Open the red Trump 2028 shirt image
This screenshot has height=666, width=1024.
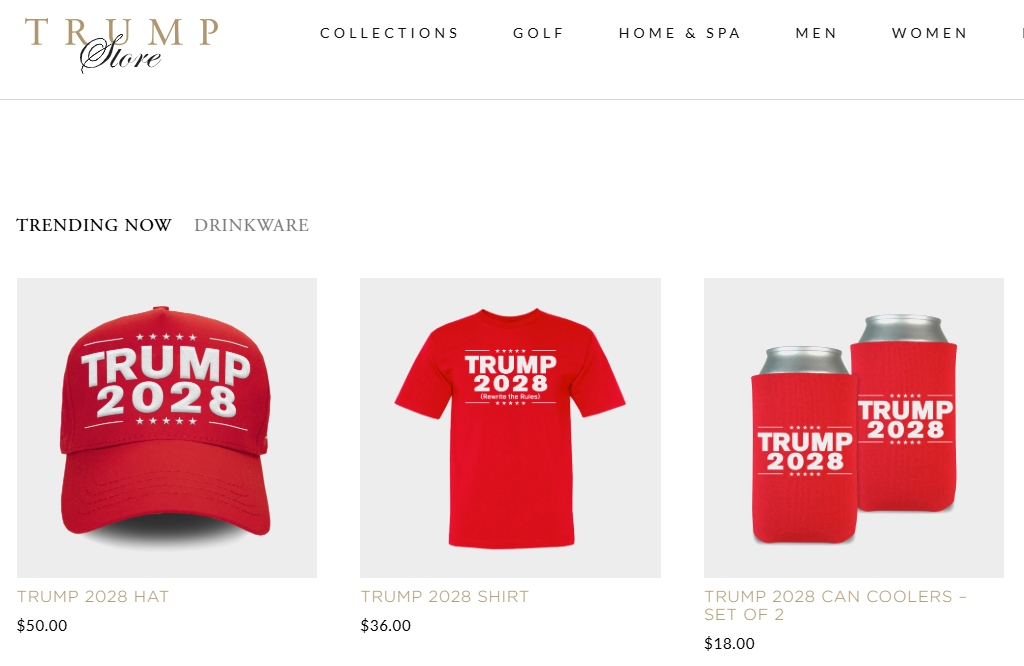510,428
